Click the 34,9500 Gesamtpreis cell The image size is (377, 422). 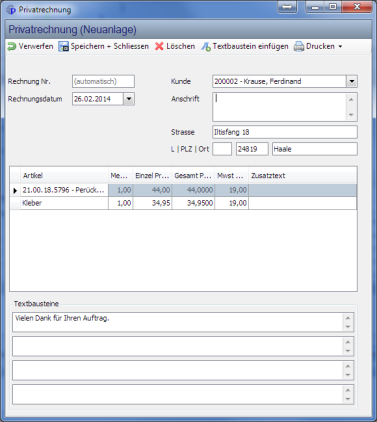193,203
